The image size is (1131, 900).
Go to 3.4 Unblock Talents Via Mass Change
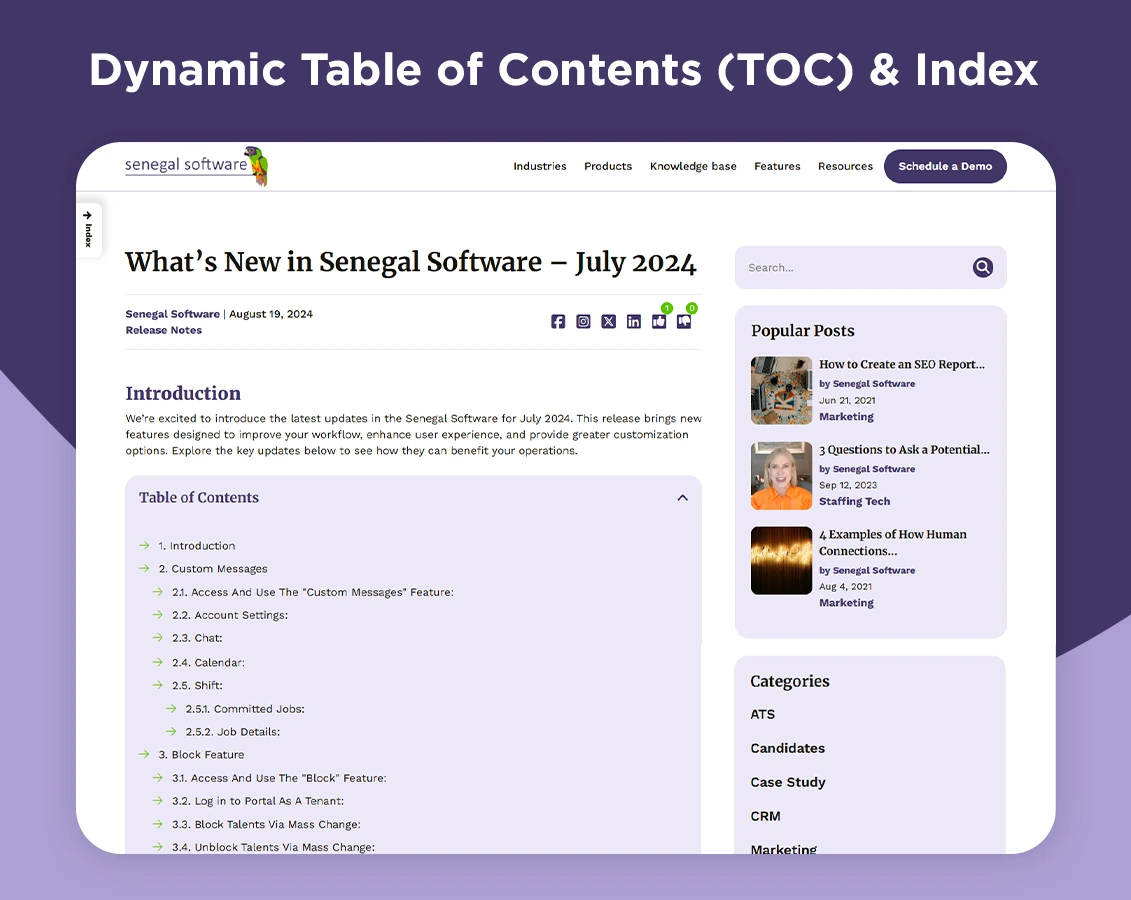[273, 847]
